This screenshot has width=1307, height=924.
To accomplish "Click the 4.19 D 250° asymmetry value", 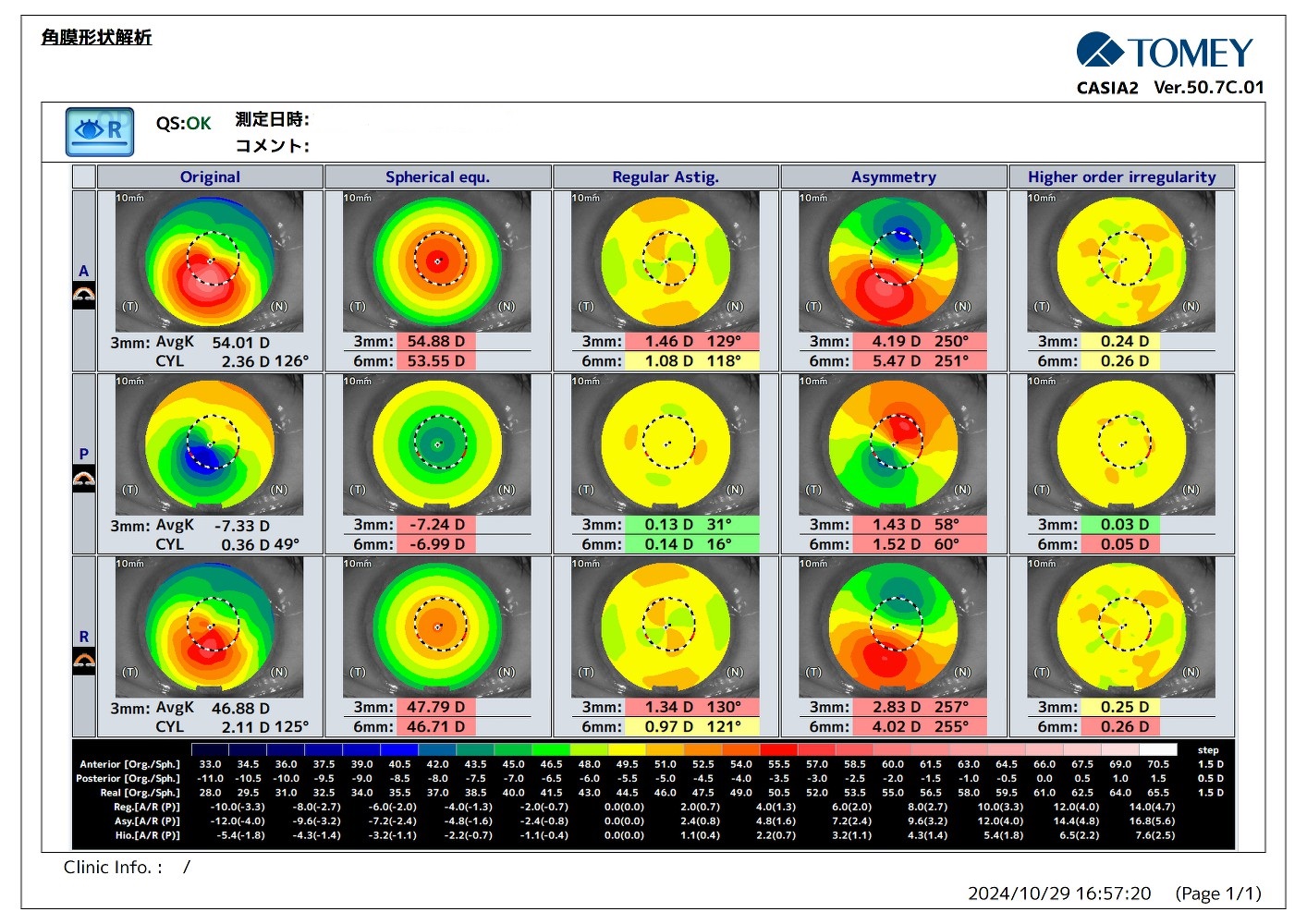I will 921,341.
